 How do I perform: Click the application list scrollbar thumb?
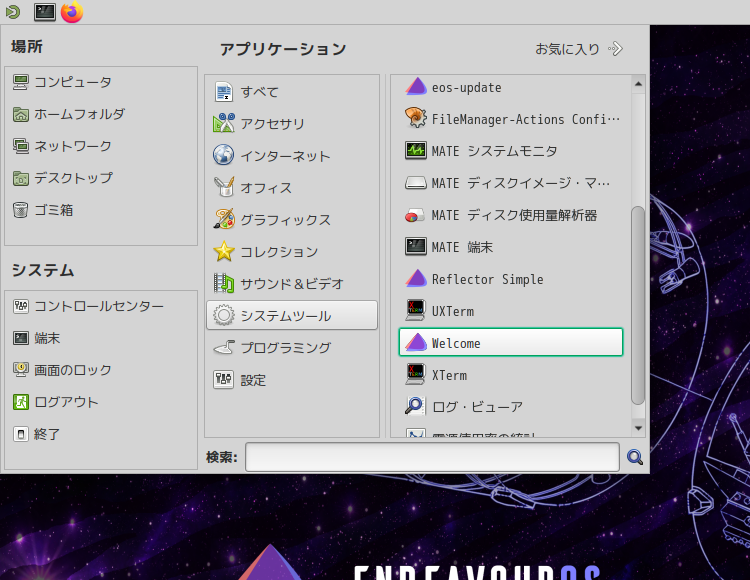pos(638,305)
